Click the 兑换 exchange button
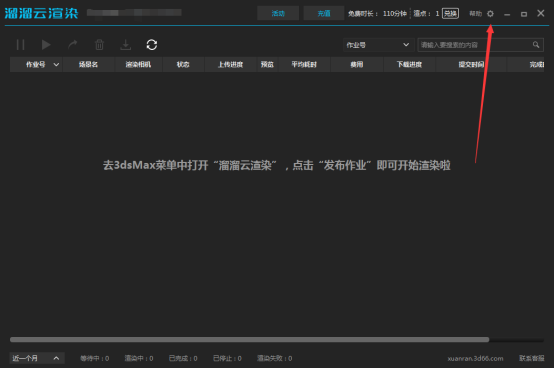Screen dimensions: 554x369 [x=450, y=13]
